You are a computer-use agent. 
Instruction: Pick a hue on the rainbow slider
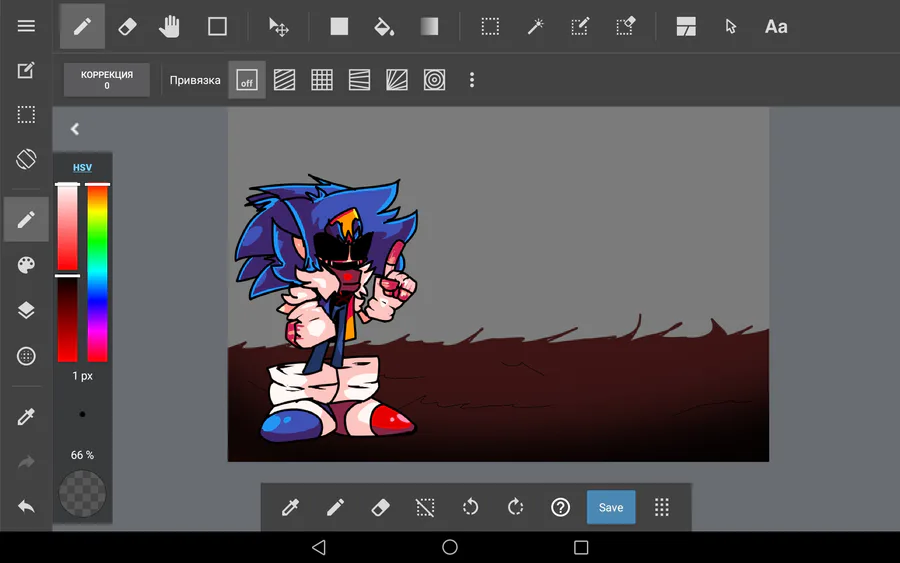98,273
